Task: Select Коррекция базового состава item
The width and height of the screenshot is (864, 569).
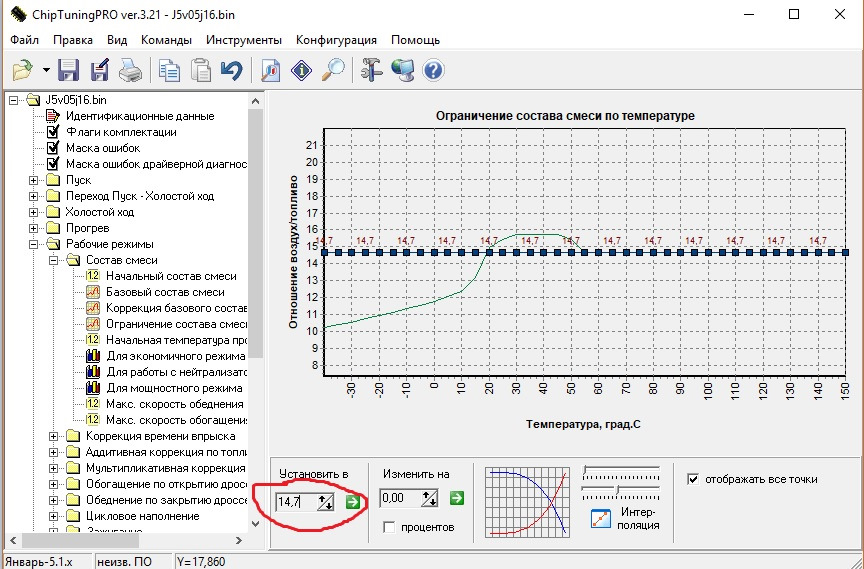Action: coord(176,308)
